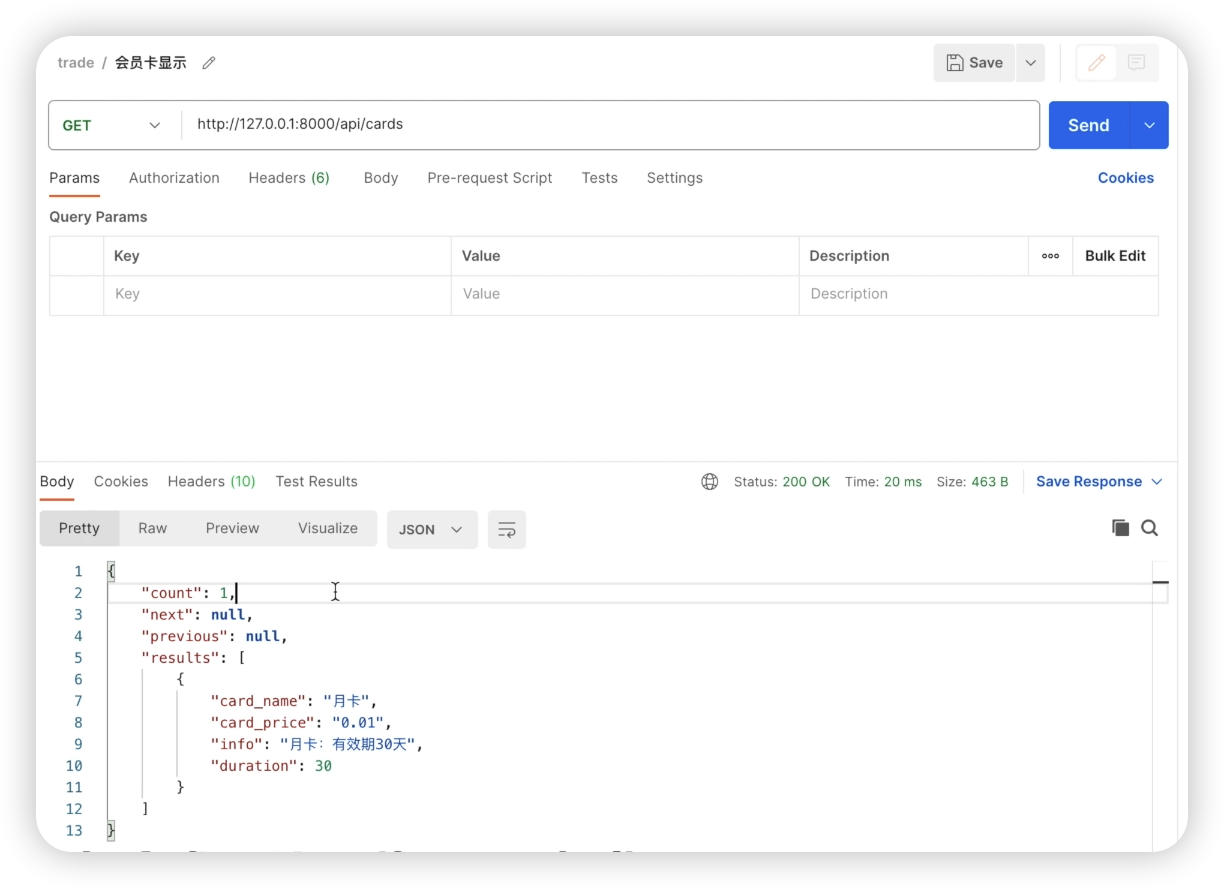Open the request Body tab
The image size is (1224, 888).
(x=381, y=178)
